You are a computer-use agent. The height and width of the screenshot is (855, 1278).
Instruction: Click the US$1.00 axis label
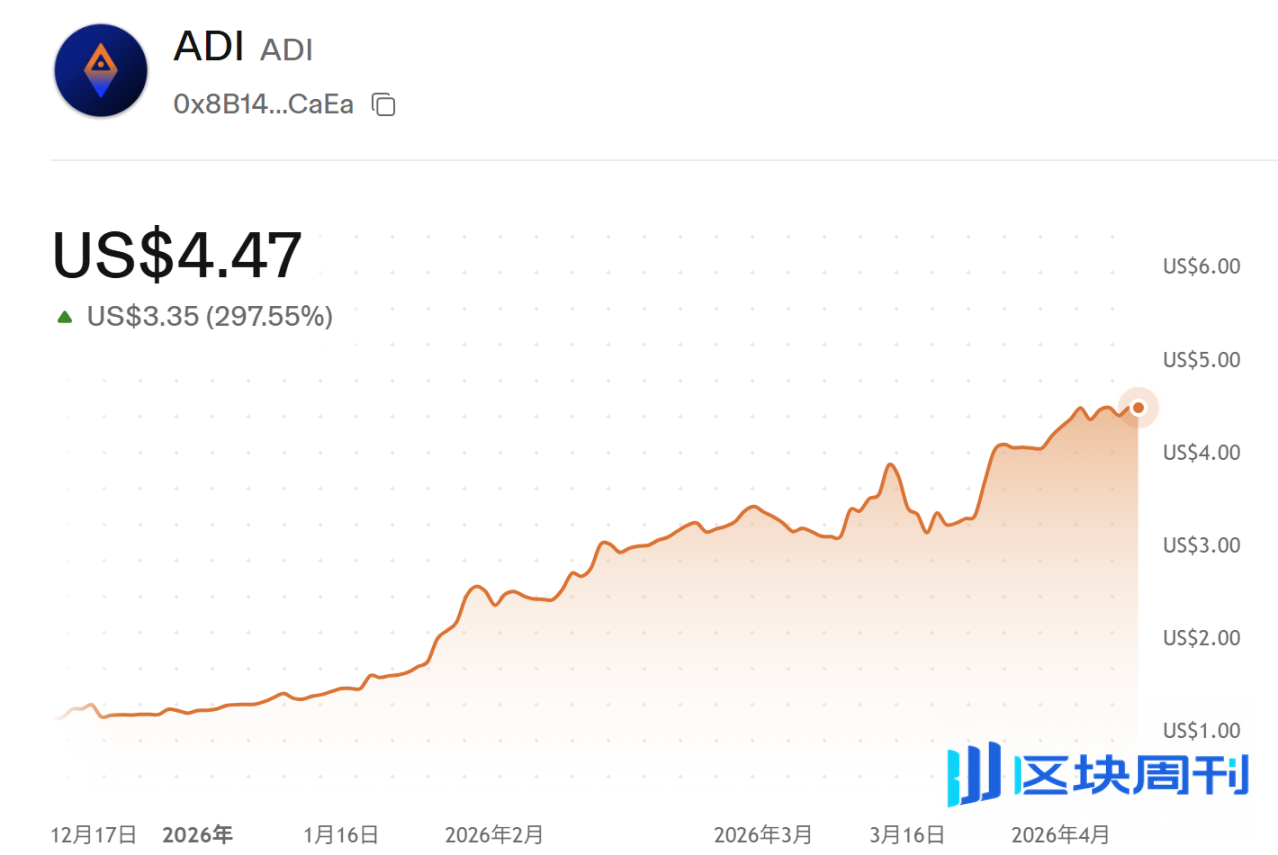pos(1201,731)
